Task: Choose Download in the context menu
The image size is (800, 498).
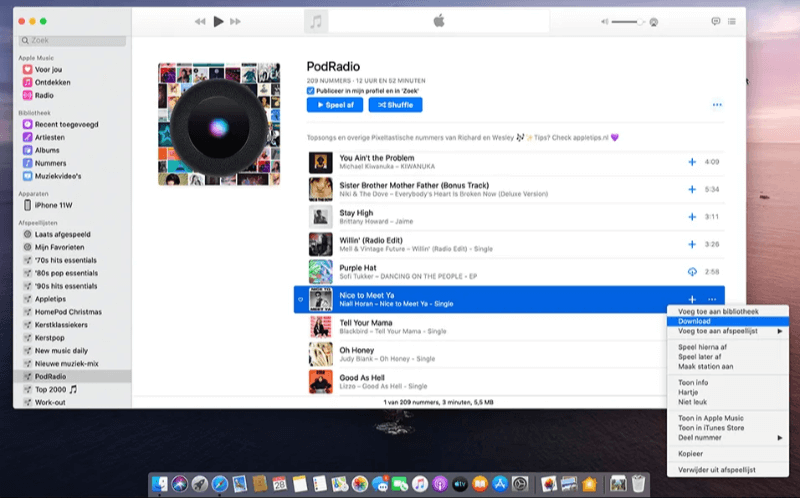Action: pyautogui.click(x=694, y=321)
